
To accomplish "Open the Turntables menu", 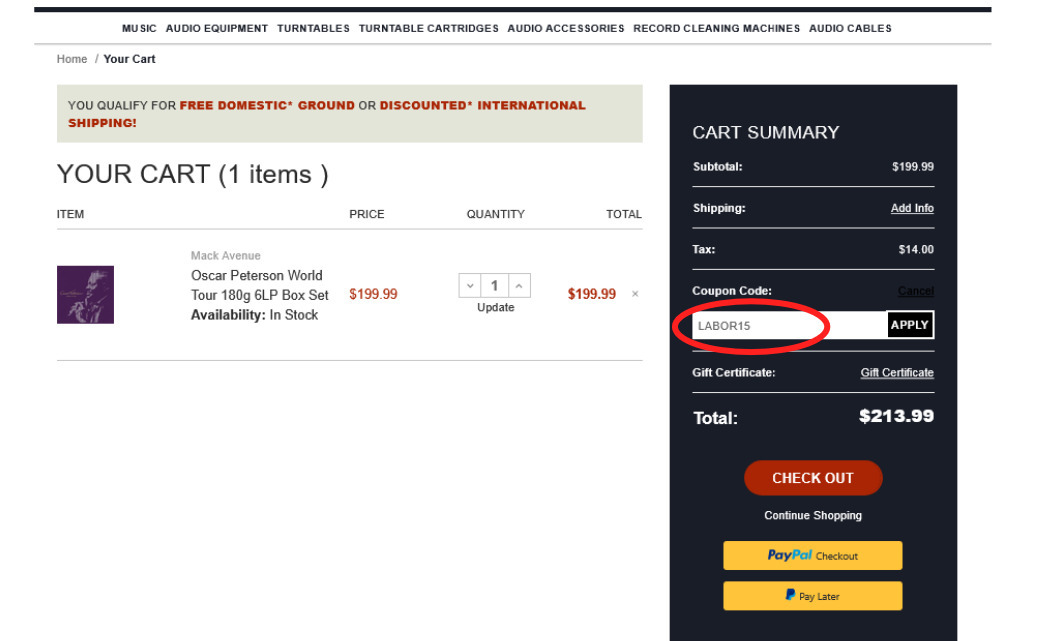I will pos(313,28).
